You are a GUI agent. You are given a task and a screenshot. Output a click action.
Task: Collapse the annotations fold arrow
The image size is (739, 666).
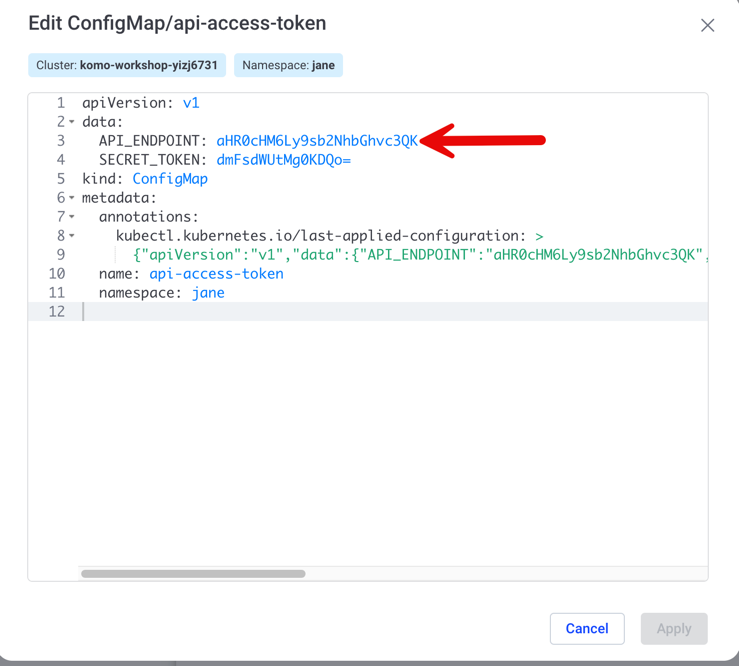coord(72,217)
